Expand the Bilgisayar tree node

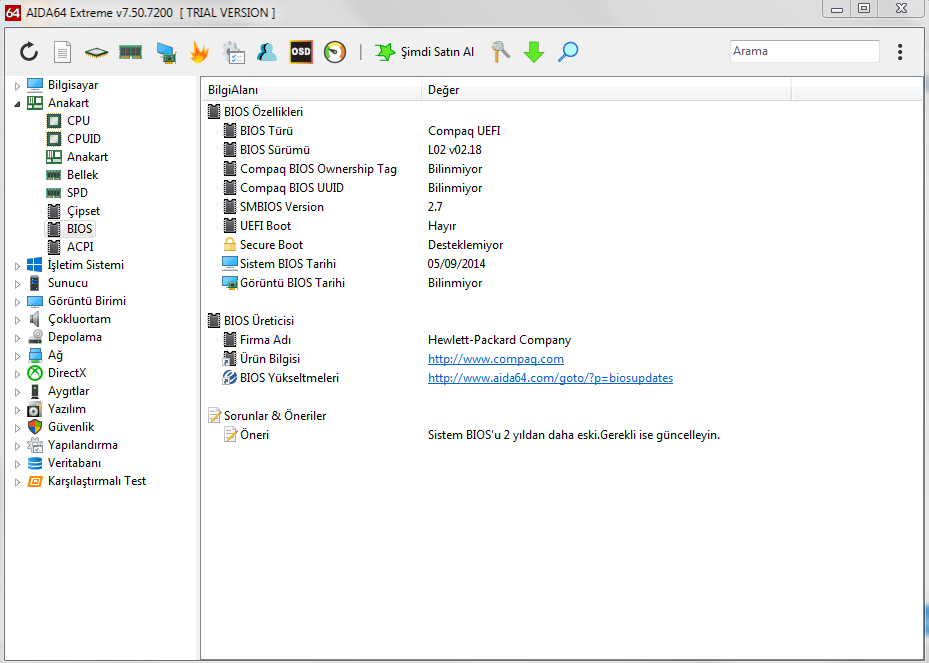17,86
